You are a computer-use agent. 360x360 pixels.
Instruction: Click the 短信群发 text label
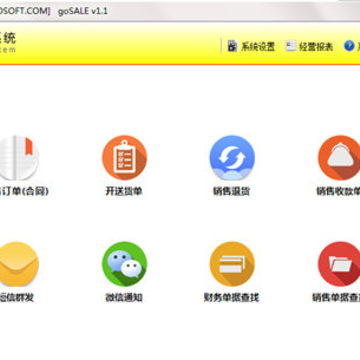pyautogui.click(x=17, y=297)
